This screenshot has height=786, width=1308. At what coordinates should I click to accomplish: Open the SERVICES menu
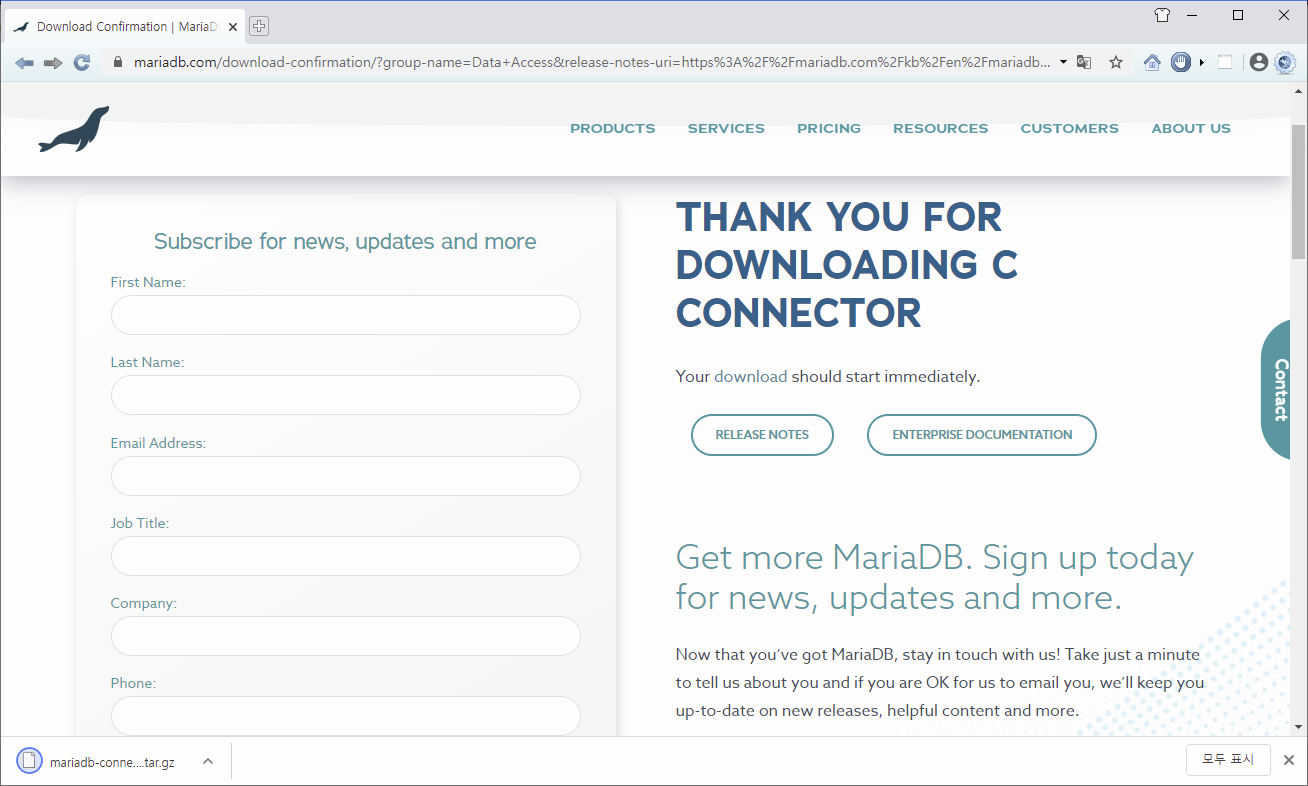[726, 128]
